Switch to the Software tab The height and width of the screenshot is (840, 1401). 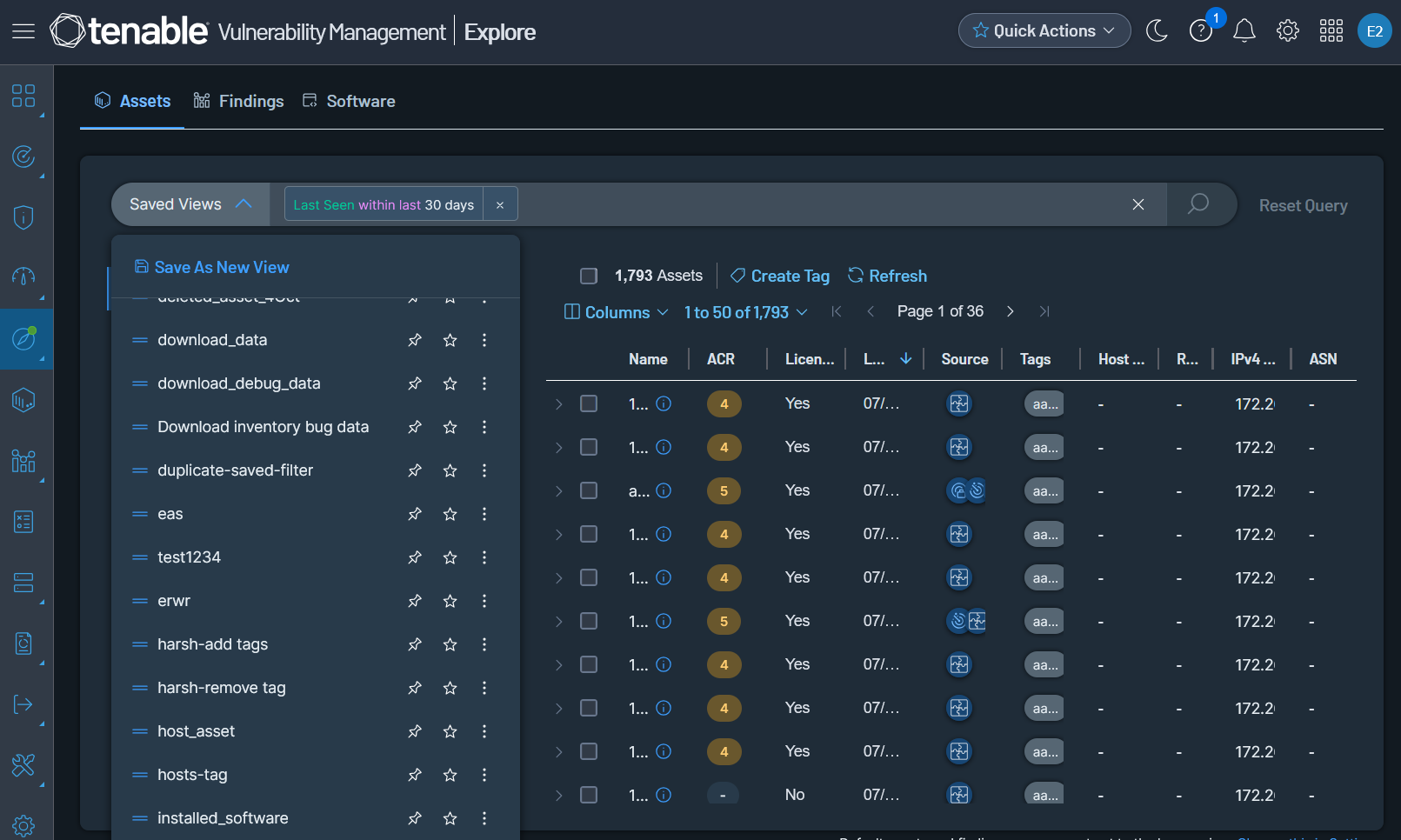(x=349, y=102)
